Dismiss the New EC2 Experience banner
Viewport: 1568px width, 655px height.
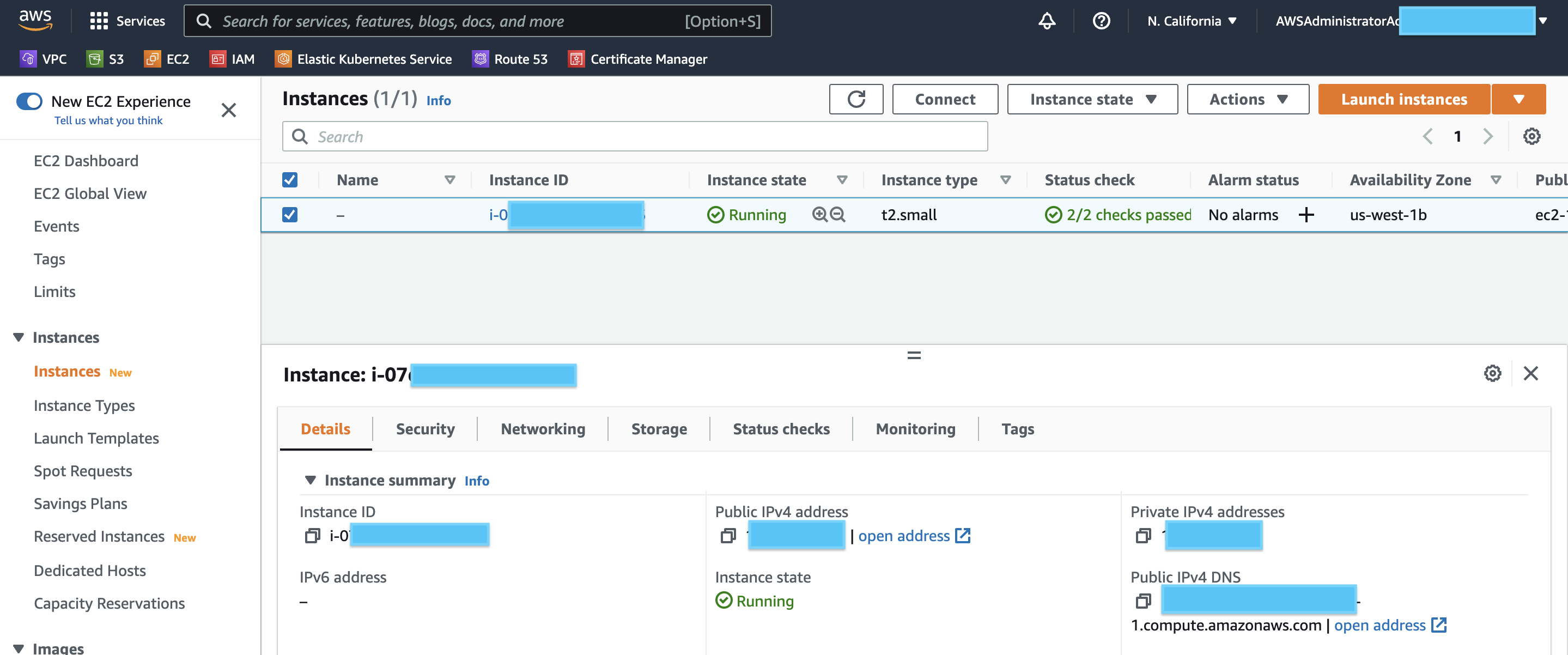point(229,110)
